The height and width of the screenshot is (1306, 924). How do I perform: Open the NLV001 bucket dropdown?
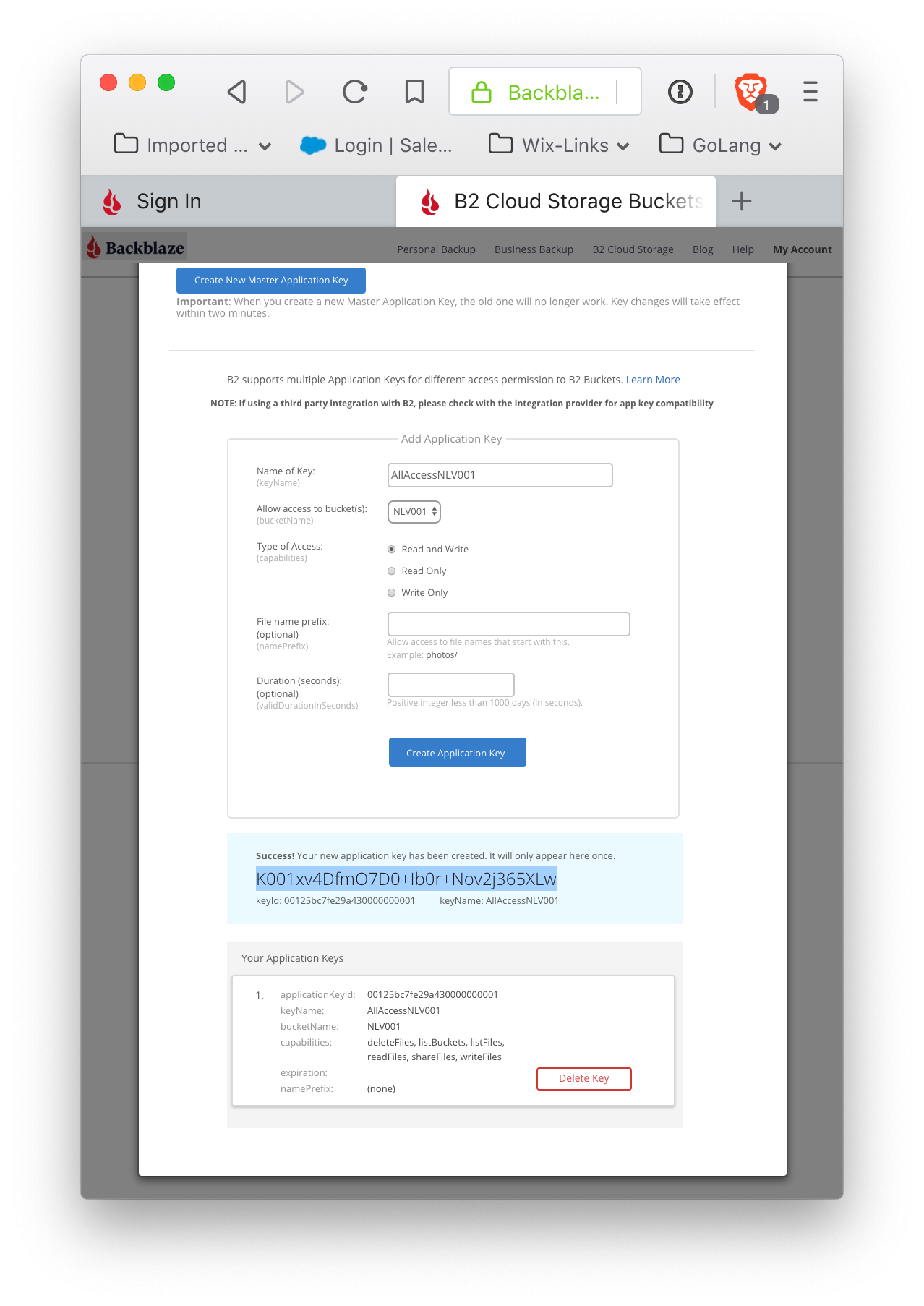[x=414, y=512]
